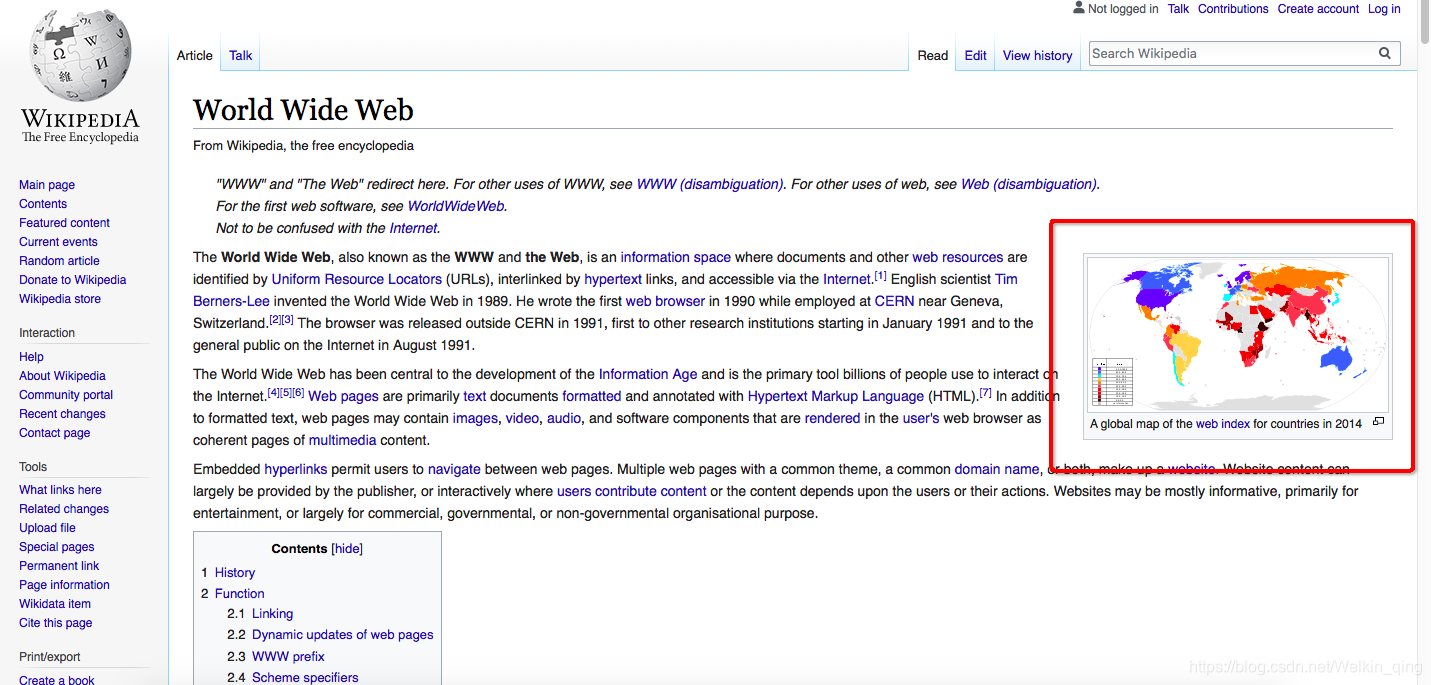Click Cite this page

coord(55,623)
